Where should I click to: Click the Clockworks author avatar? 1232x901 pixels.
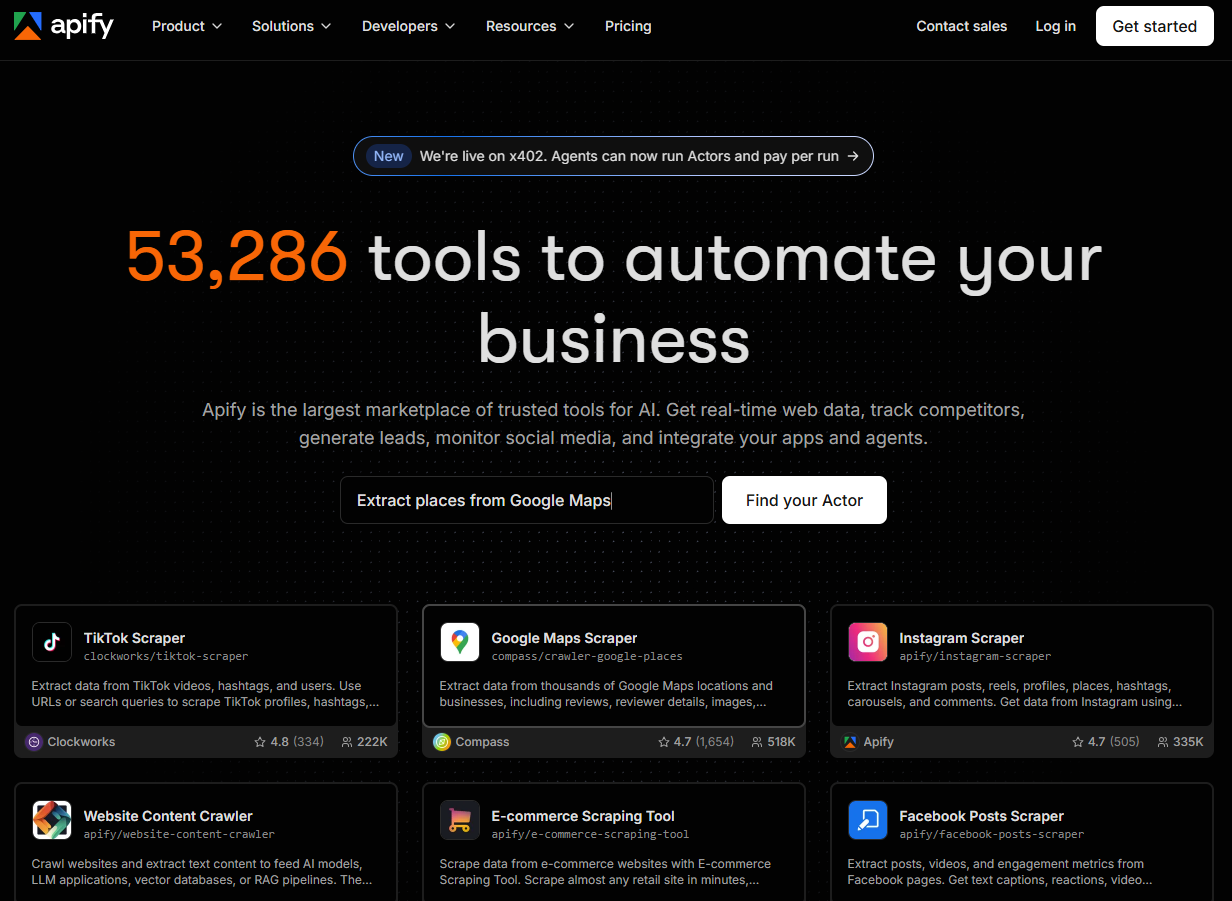[x=34, y=742]
